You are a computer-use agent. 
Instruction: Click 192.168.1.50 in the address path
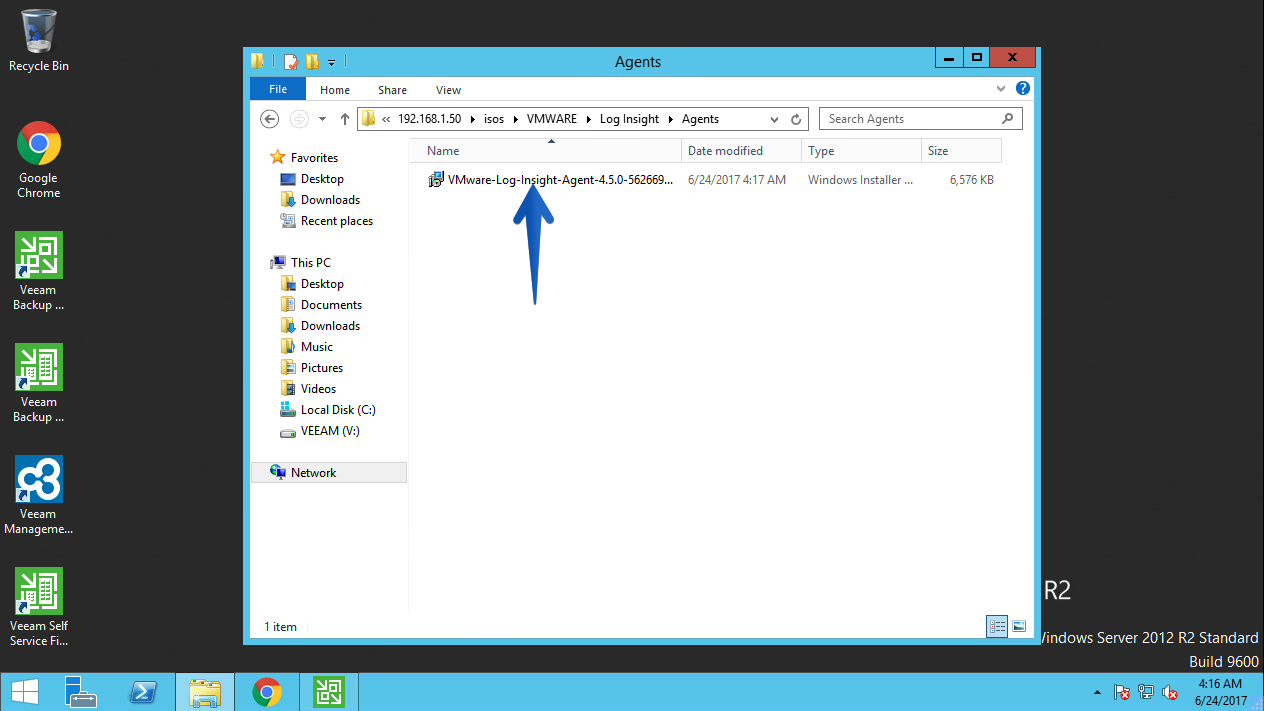click(430, 119)
